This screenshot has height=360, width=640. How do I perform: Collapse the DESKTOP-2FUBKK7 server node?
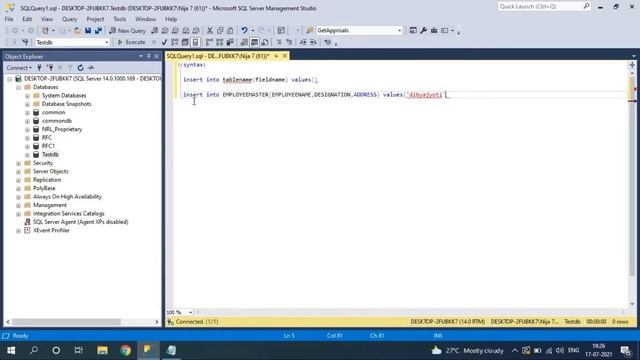tap(9, 79)
